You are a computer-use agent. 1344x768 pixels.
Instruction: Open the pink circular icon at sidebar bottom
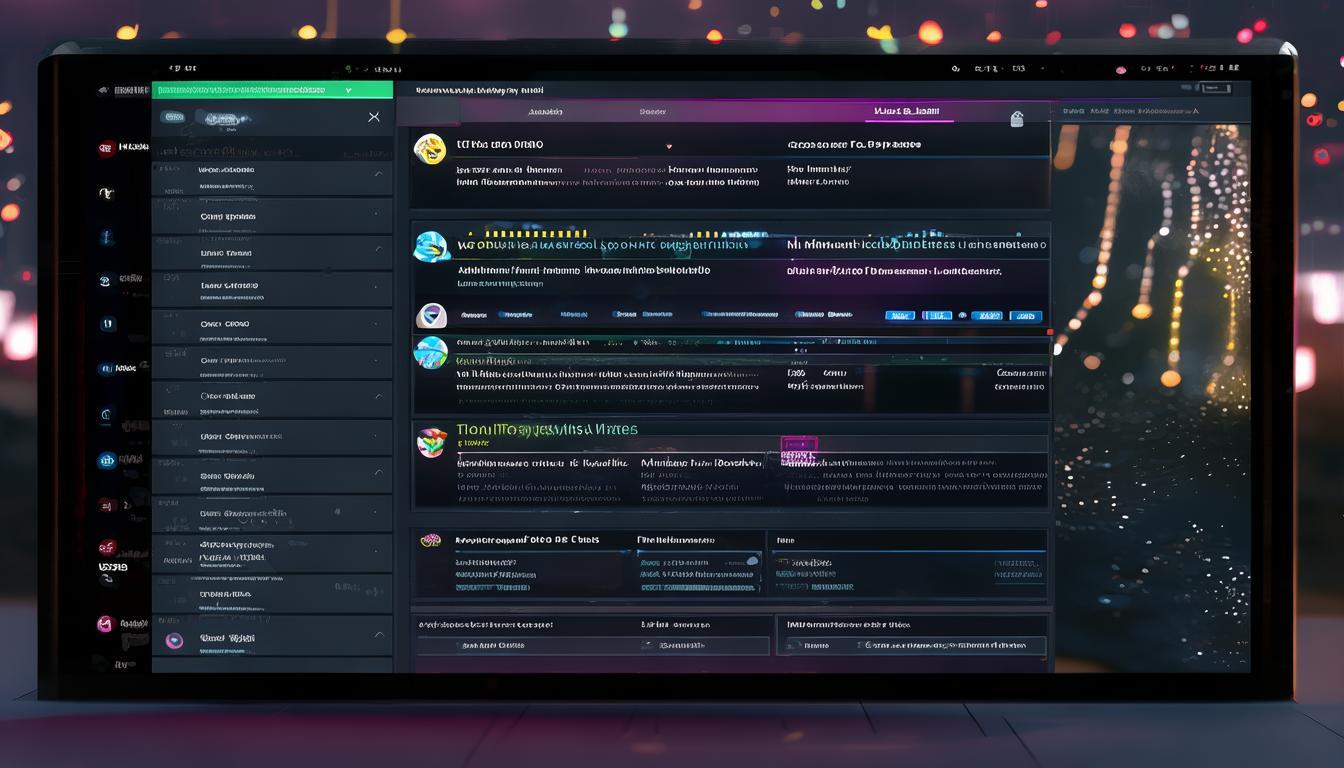(x=105, y=624)
